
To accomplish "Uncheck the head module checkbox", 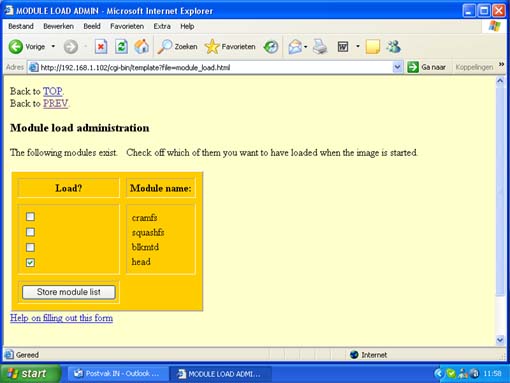I will click(30, 263).
